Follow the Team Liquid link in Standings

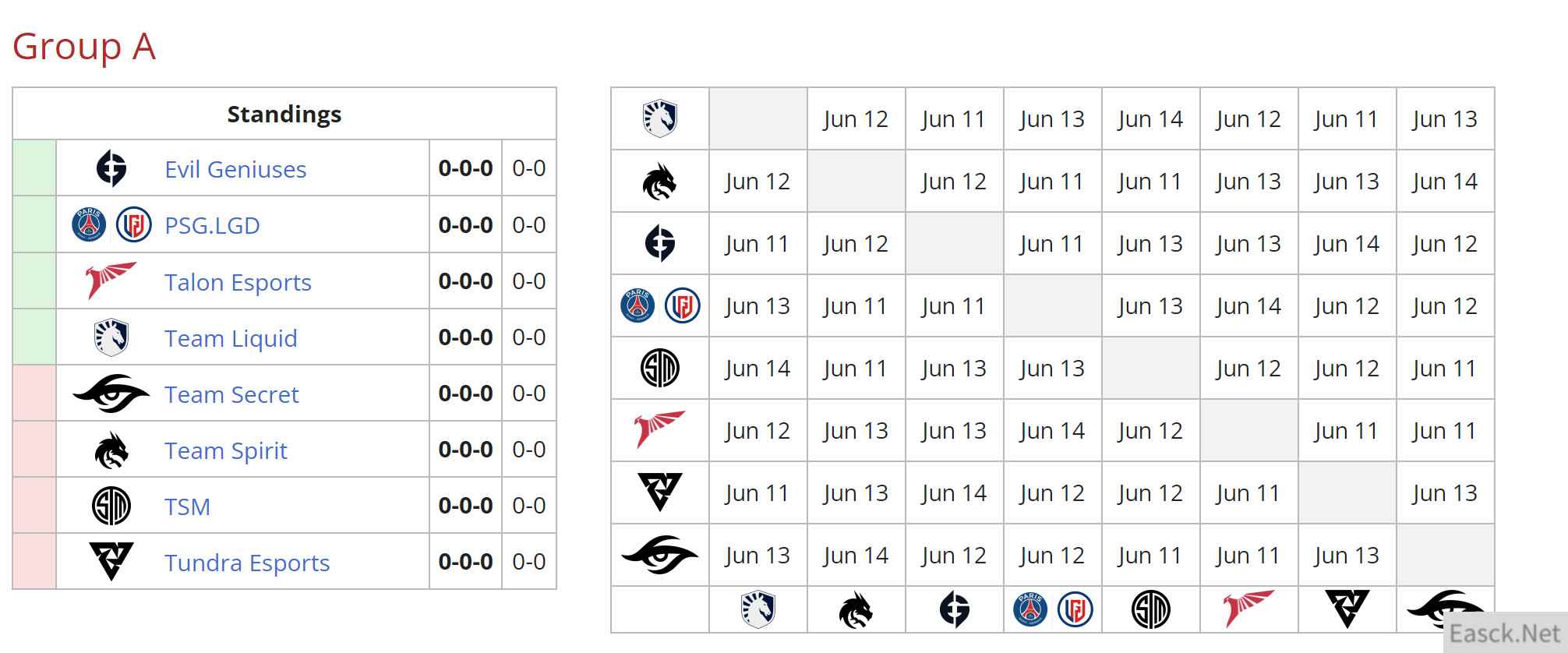click(231, 338)
